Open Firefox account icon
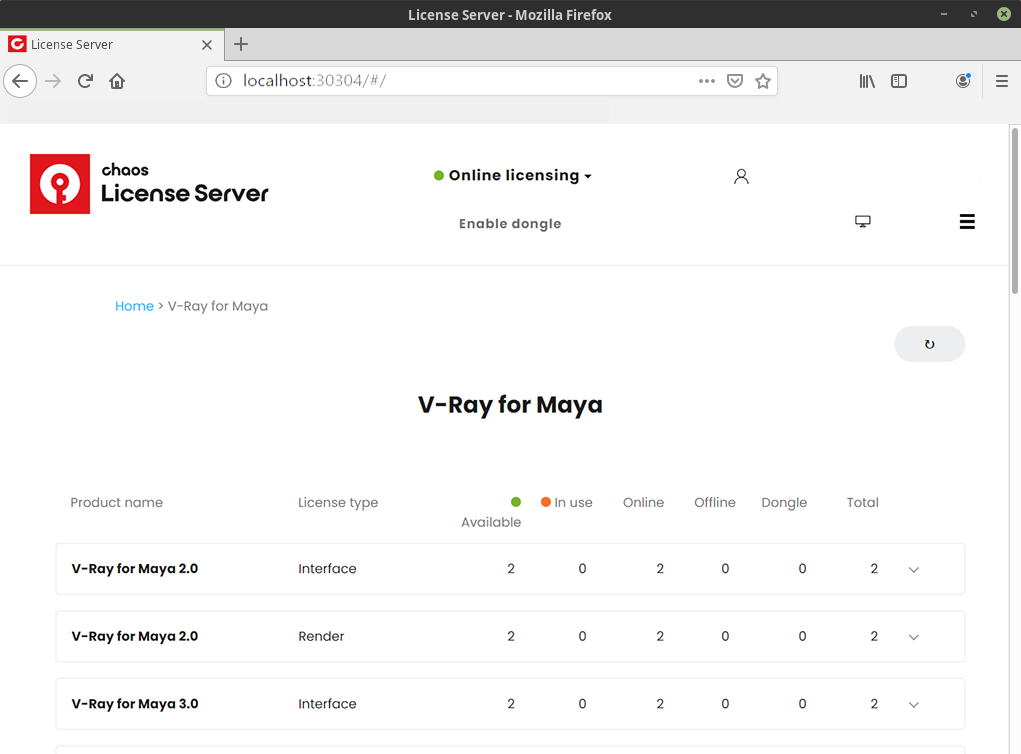 tap(963, 81)
